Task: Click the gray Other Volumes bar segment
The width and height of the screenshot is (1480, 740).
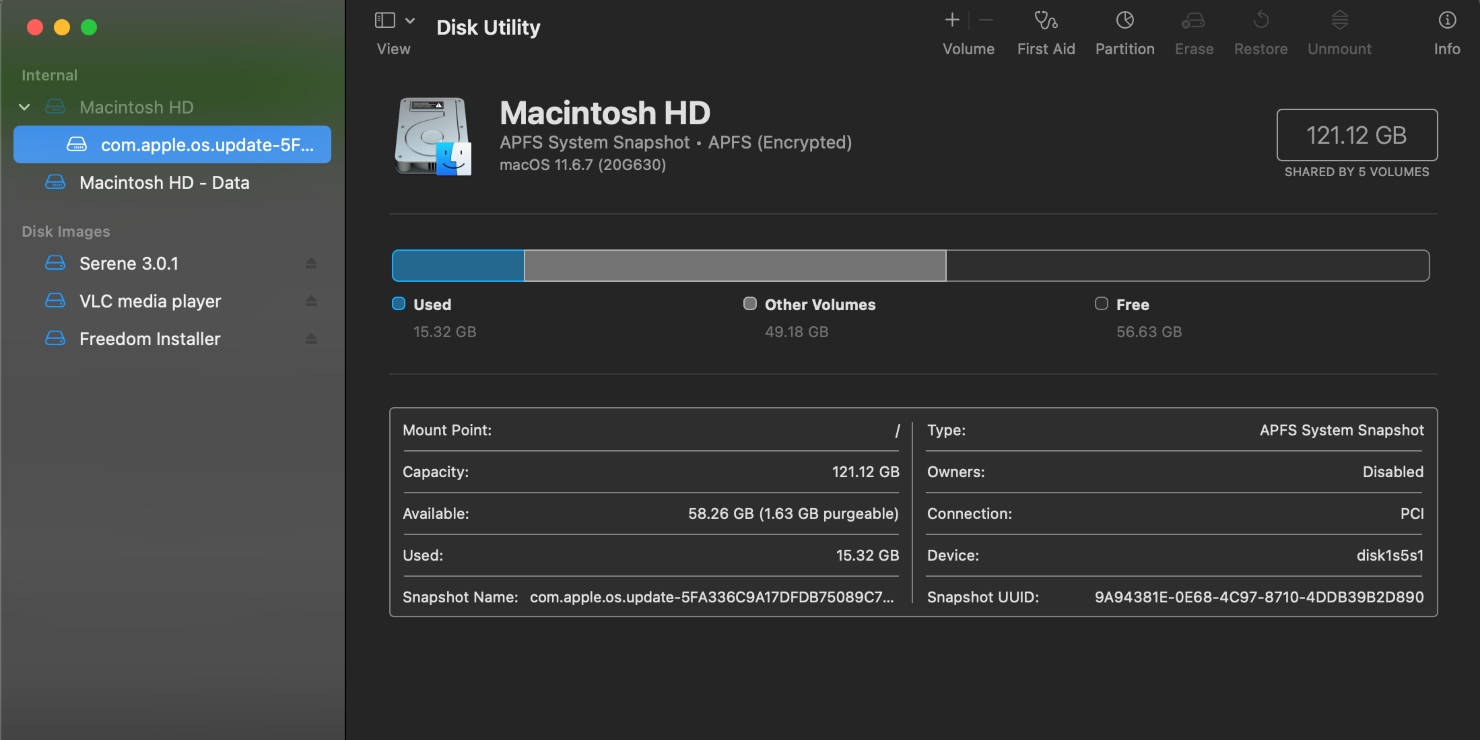Action: pos(735,266)
